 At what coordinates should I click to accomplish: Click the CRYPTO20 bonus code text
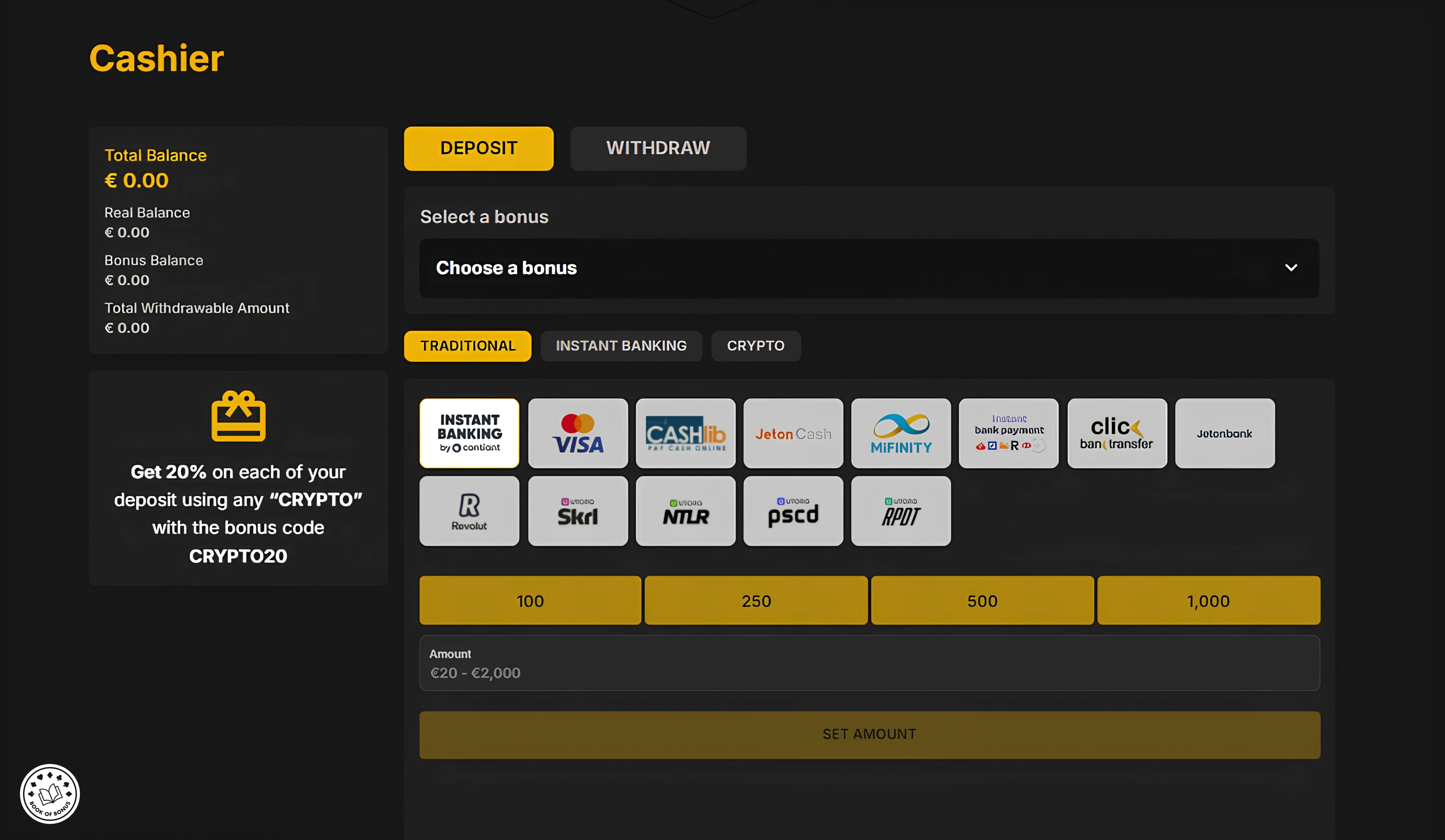[238, 556]
